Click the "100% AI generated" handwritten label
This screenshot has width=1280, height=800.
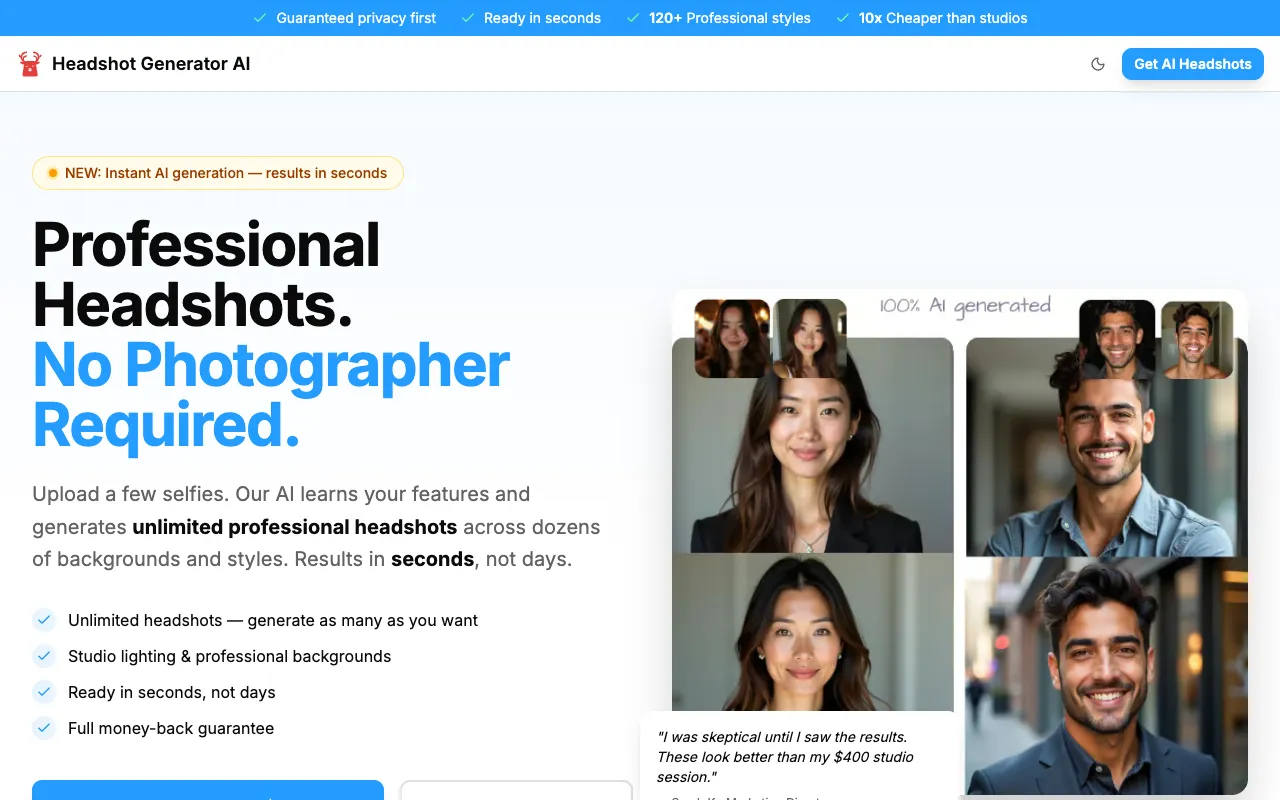(x=965, y=307)
